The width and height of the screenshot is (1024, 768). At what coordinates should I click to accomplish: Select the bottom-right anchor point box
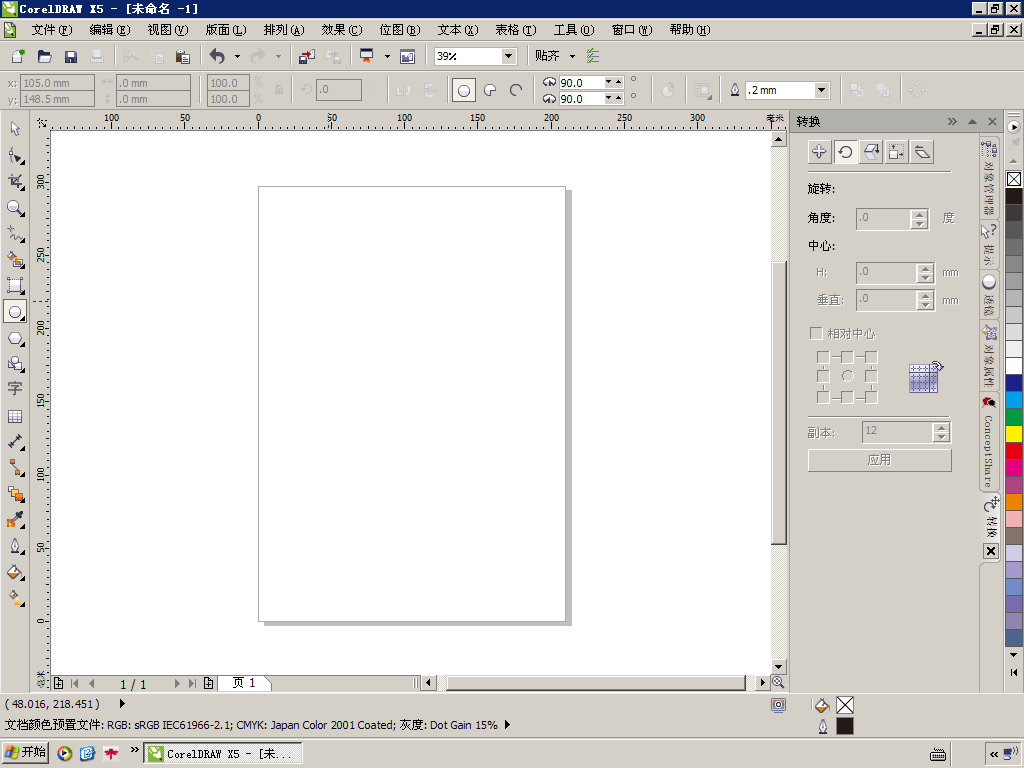click(x=871, y=397)
